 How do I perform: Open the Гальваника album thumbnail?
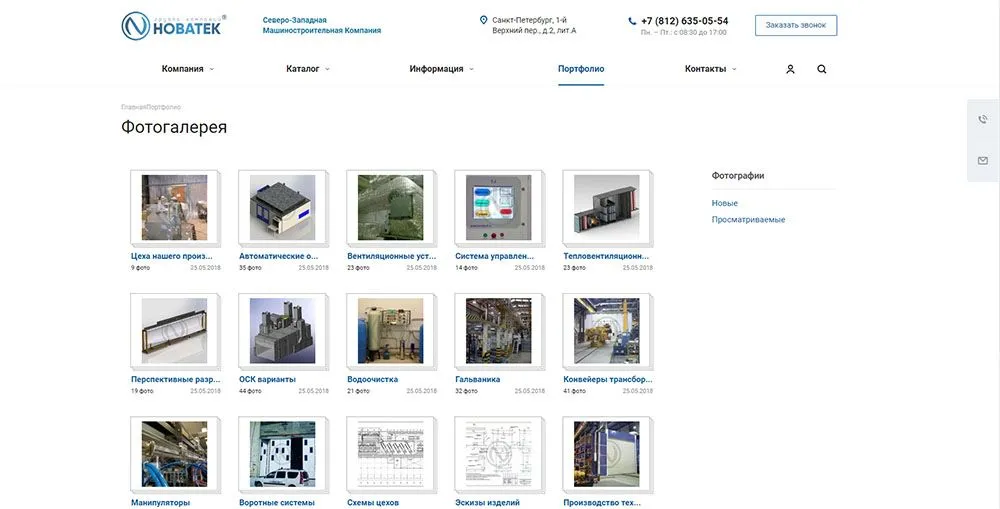tap(498, 331)
